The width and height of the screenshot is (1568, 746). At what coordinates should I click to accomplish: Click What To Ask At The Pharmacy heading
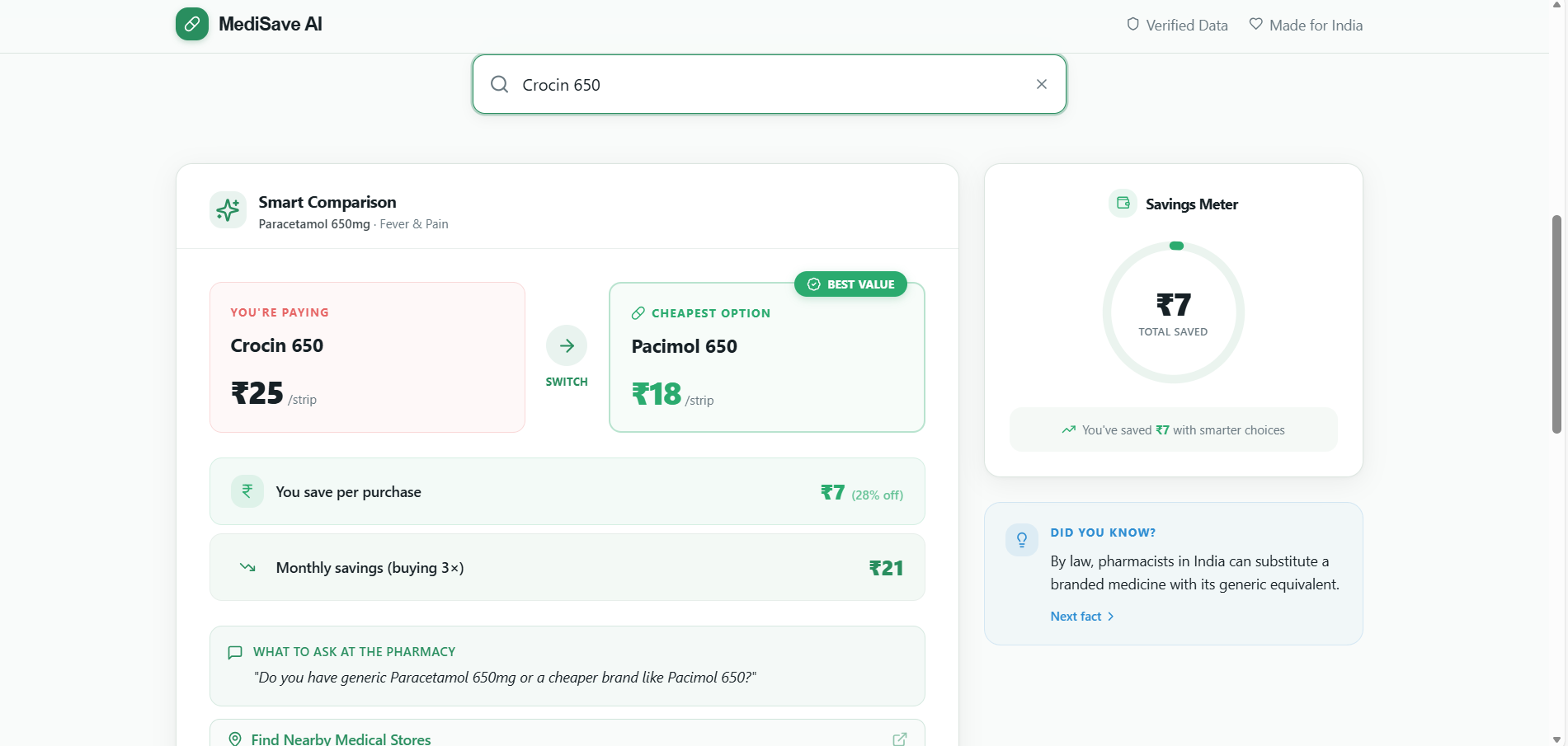pyautogui.click(x=354, y=652)
